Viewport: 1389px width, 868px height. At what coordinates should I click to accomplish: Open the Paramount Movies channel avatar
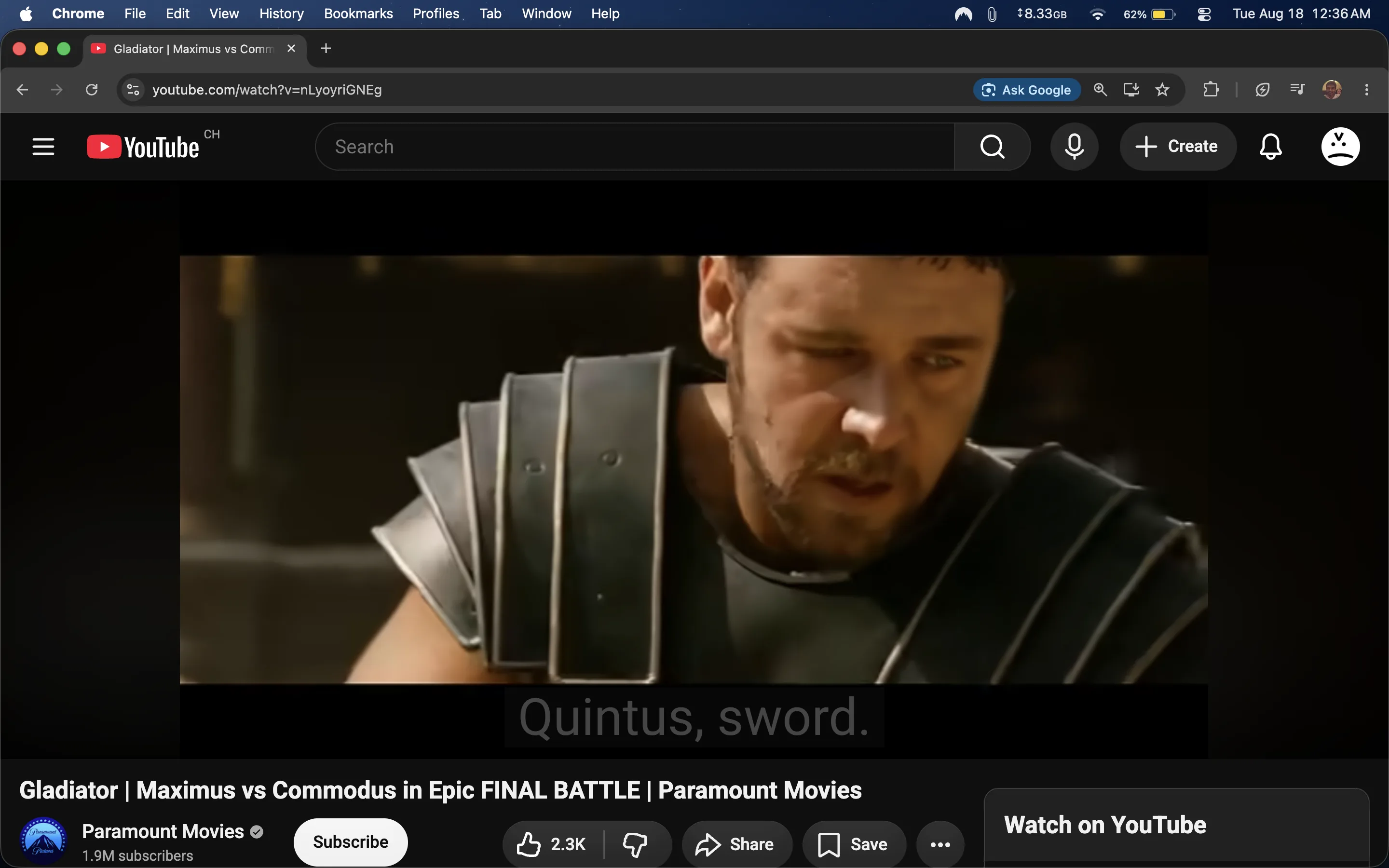point(43,841)
